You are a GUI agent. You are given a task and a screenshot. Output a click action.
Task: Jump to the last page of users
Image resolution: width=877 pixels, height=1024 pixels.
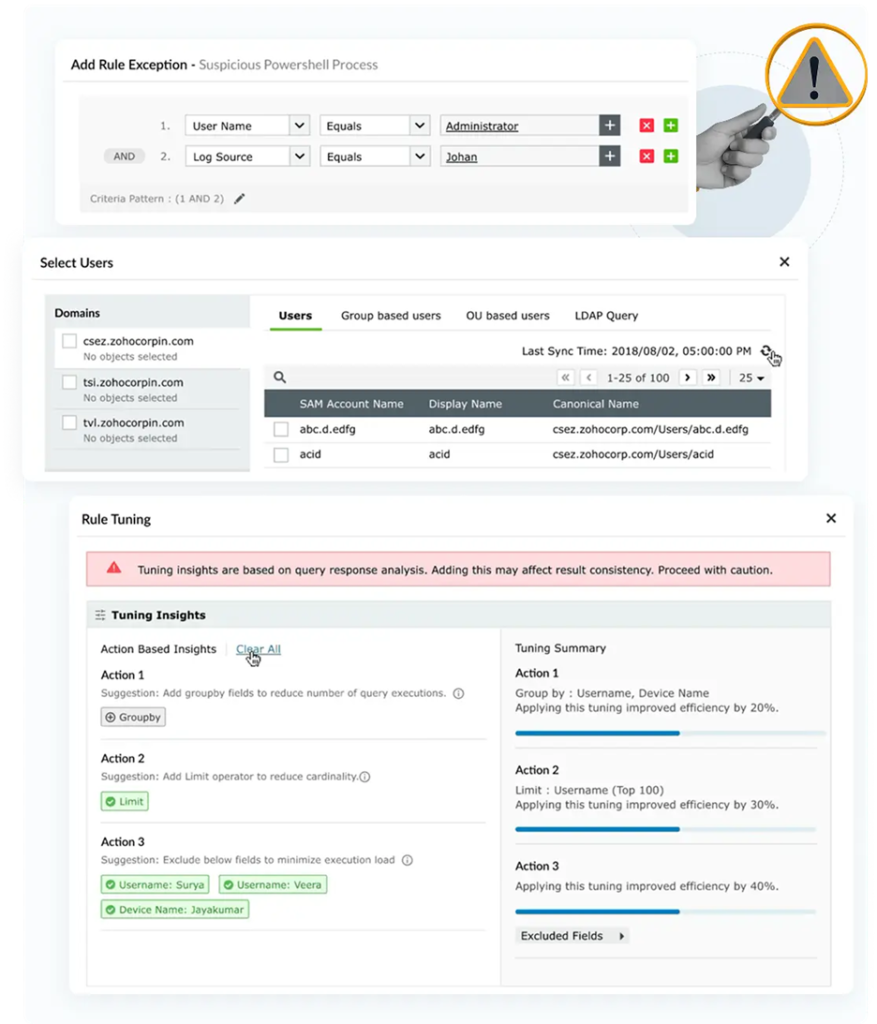(x=711, y=378)
